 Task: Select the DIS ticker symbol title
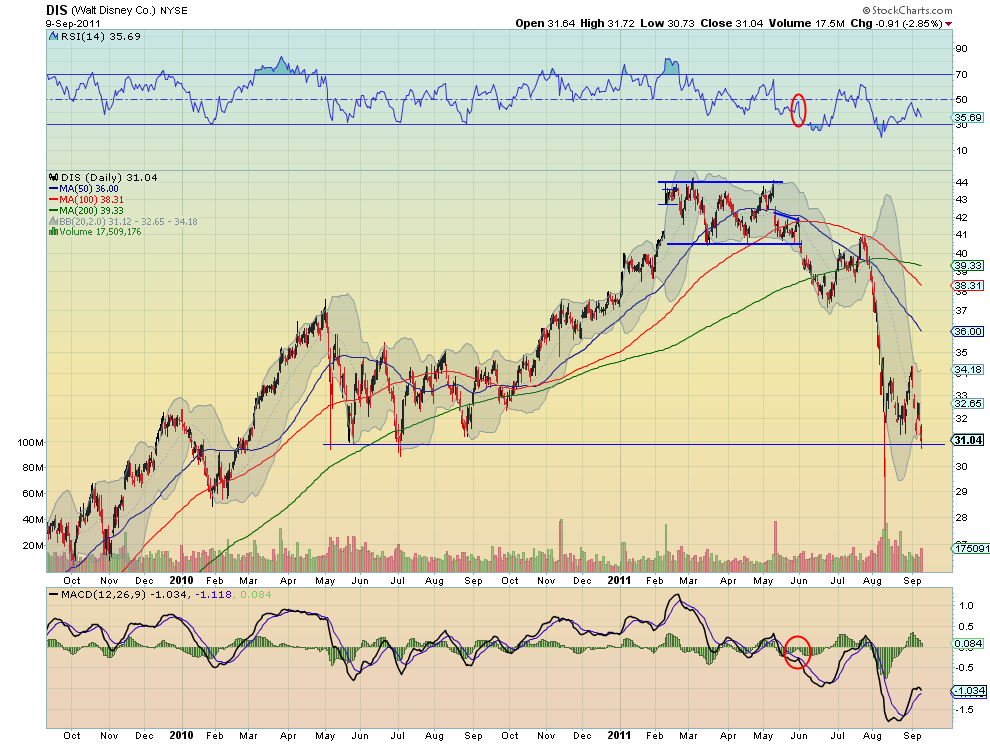click(57, 10)
